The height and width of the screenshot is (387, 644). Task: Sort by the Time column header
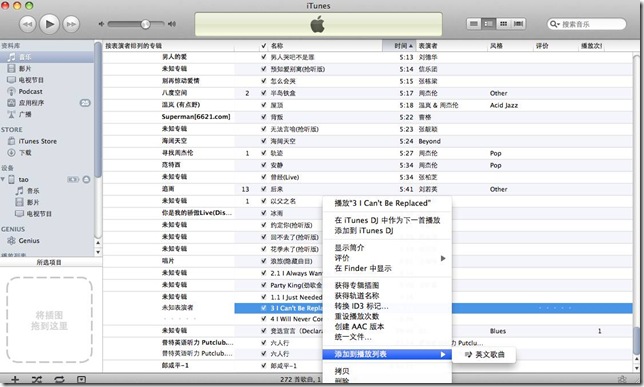(x=399, y=46)
